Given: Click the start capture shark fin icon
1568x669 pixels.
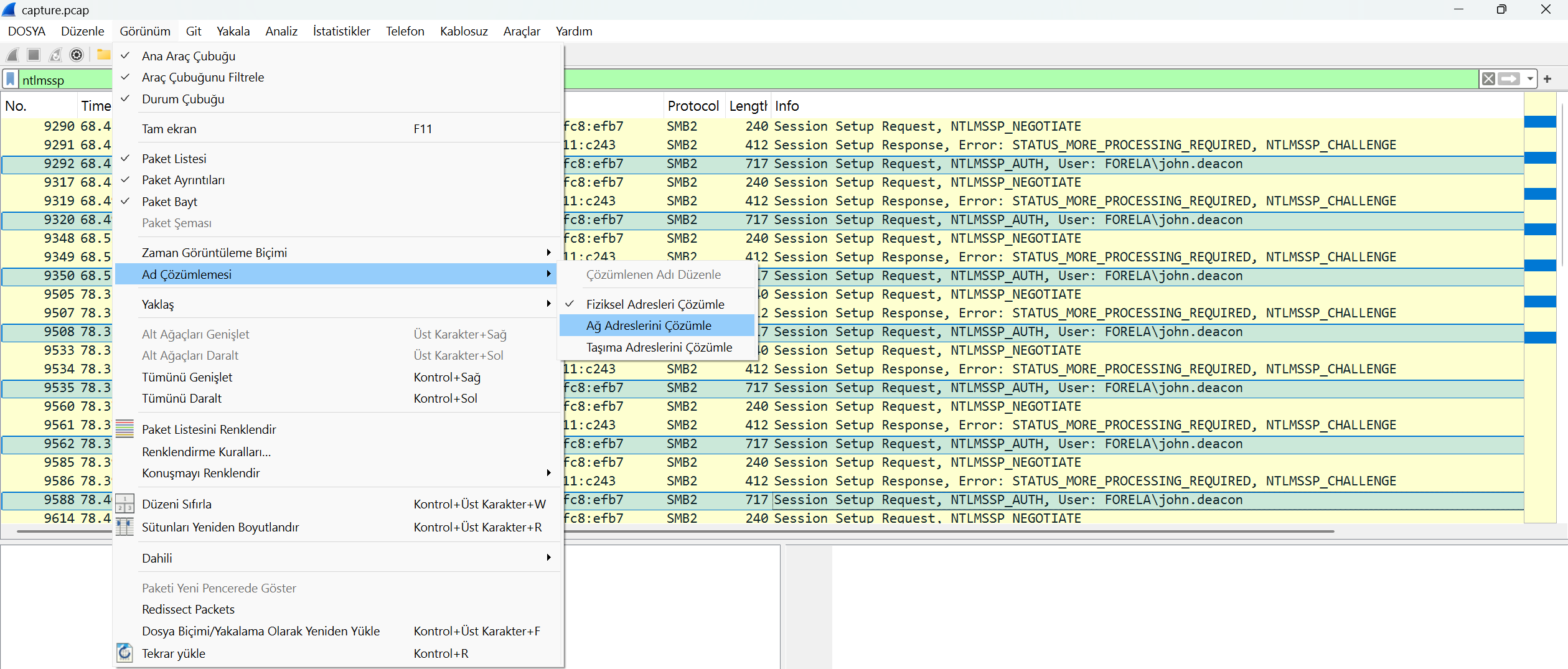Looking at the screenshot, I should pos(12,55).
